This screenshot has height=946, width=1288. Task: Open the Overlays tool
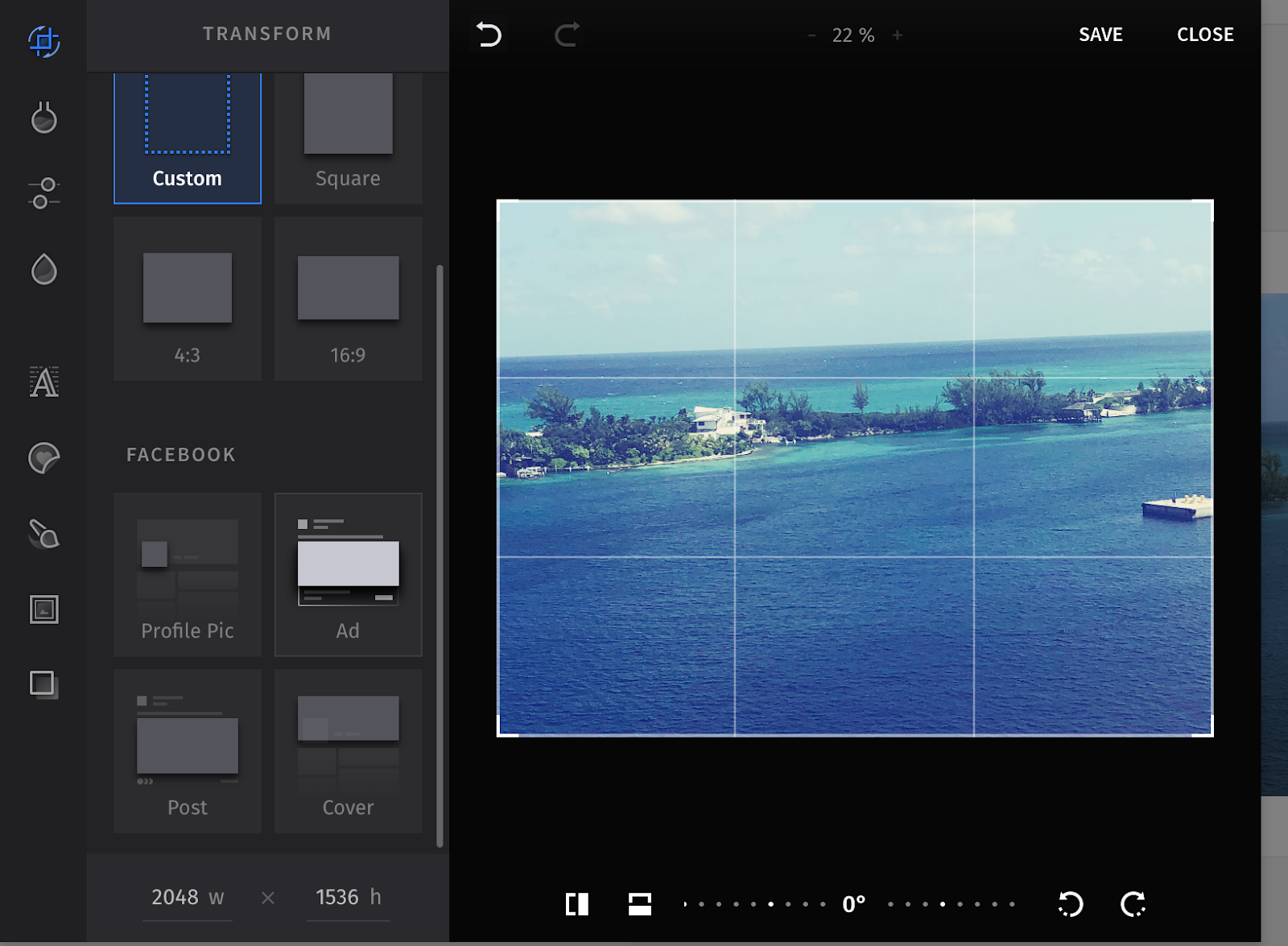44,684
